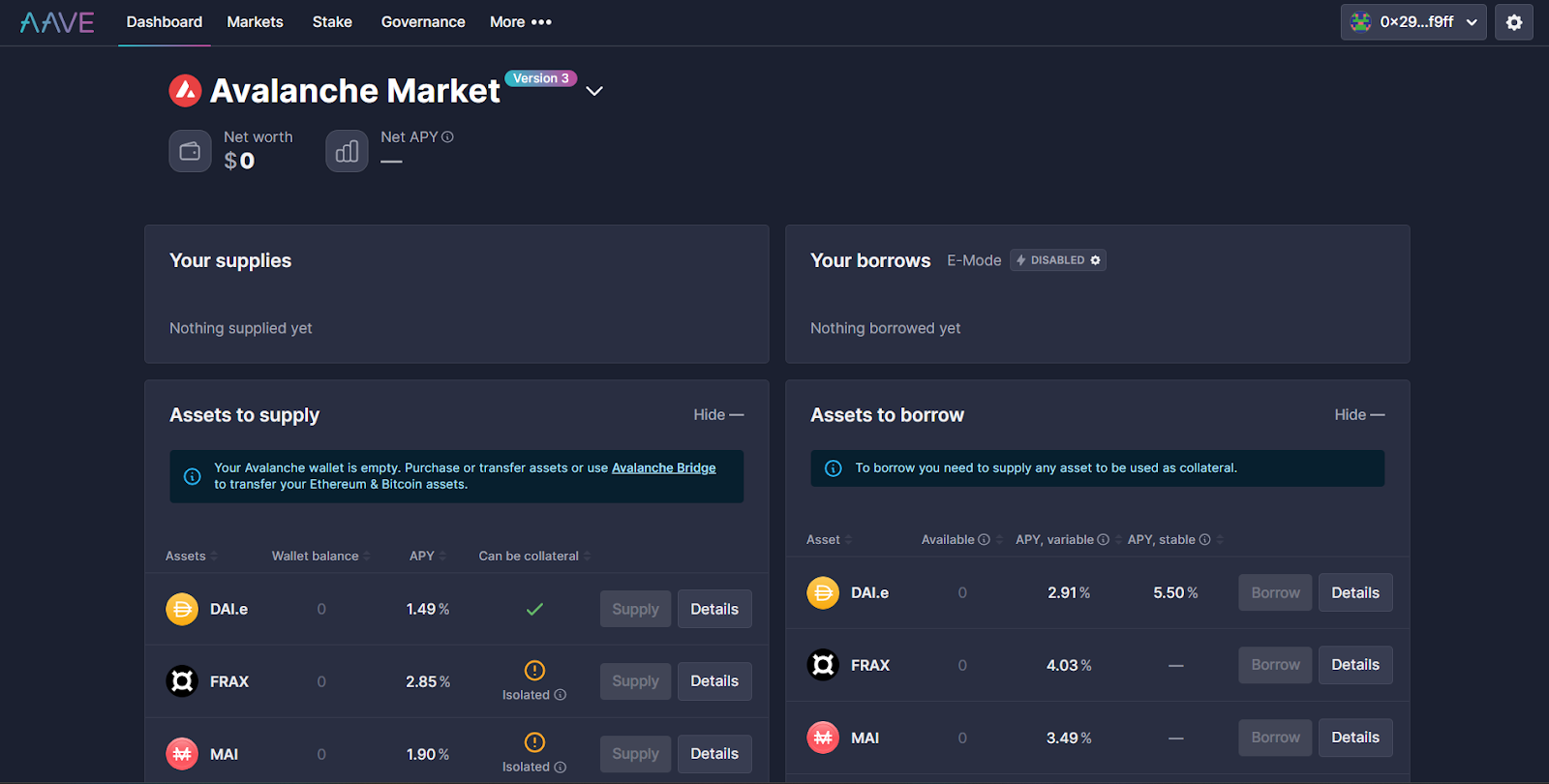
Task: Click the Supply button for FRAX
Action: 635,681
